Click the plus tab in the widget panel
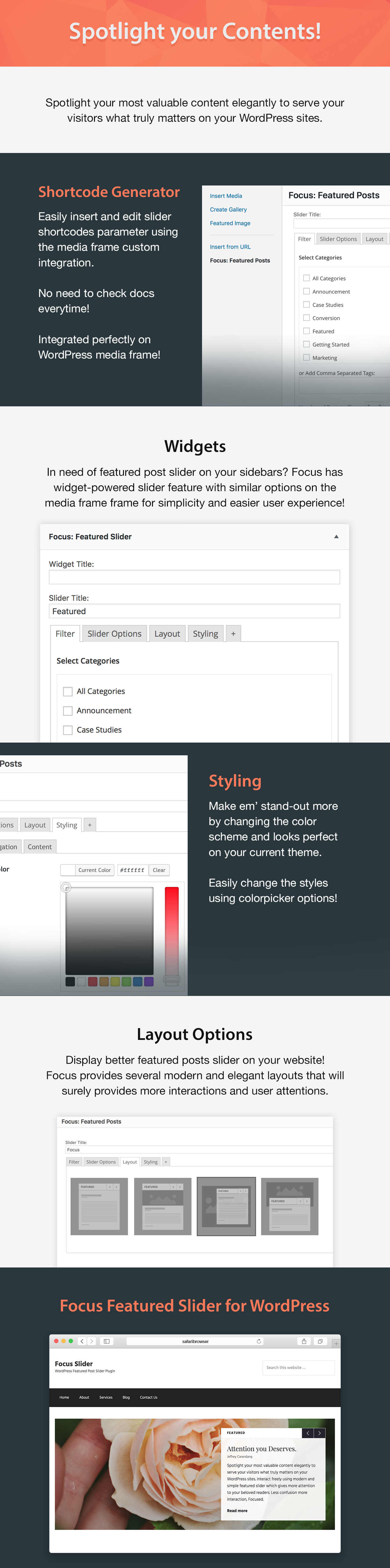The height and width of the screenshot is (1568, 390). tap(233, 634)
